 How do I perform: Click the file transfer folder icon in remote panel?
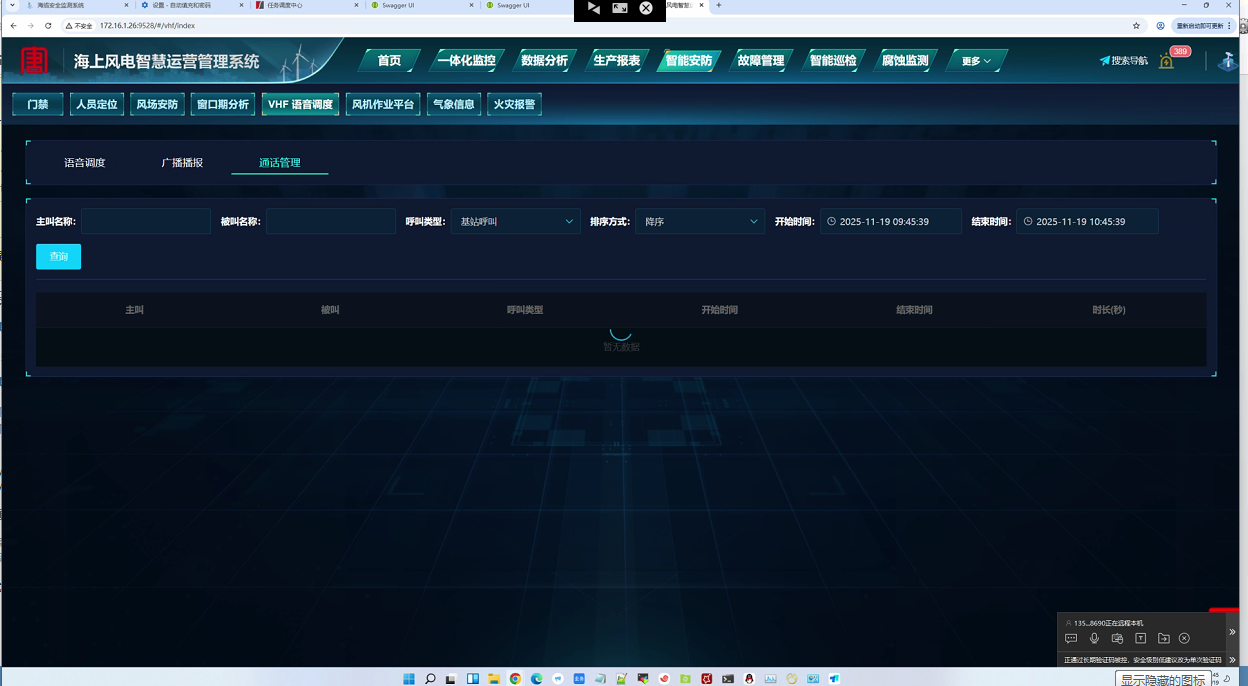1163,638
